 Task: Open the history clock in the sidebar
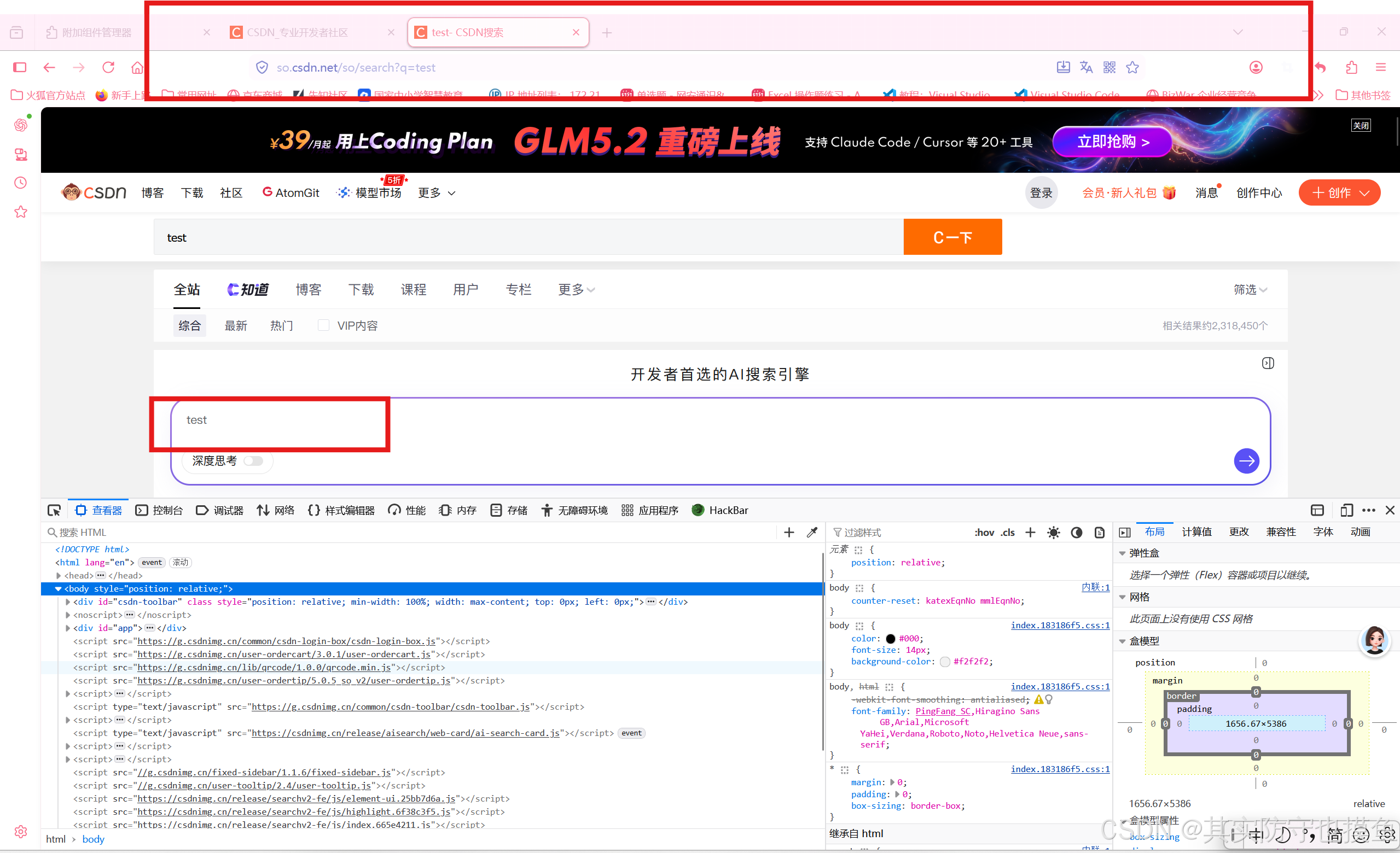pyautogui.click(x=20, y=183)
